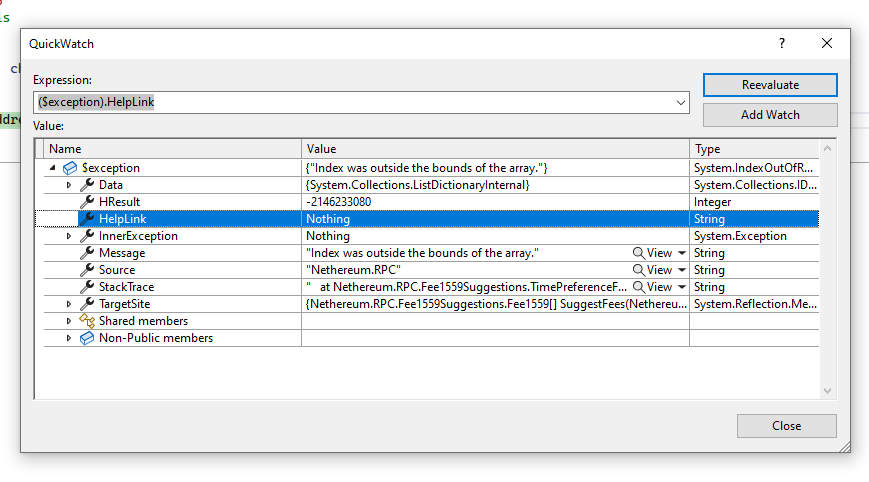Click the wrench icon beside StackTrace
Image resolution: width=869 pixels, height=482 pixels.
(x=87, y=286)
